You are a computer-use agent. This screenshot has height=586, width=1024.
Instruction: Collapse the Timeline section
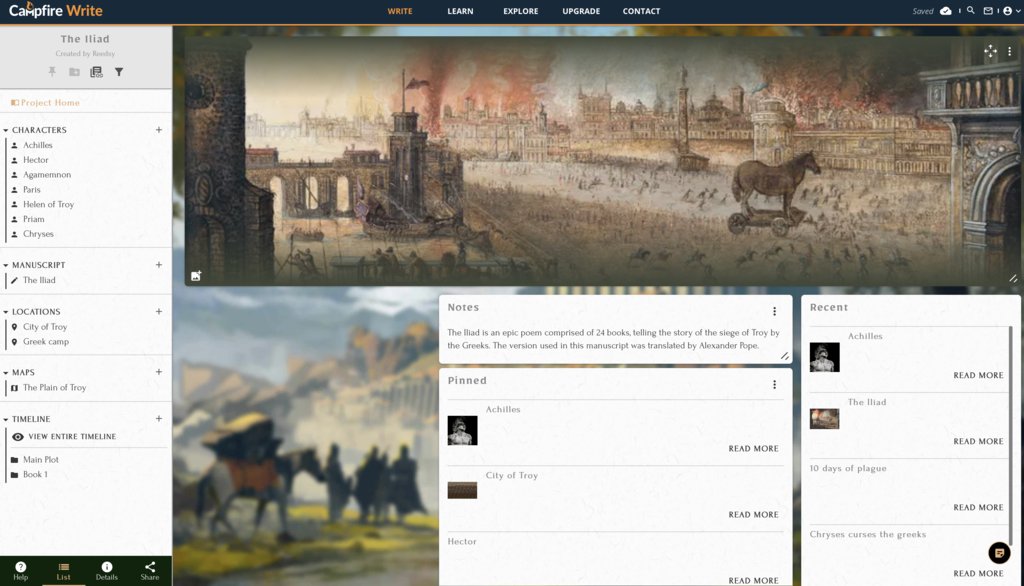6,419
